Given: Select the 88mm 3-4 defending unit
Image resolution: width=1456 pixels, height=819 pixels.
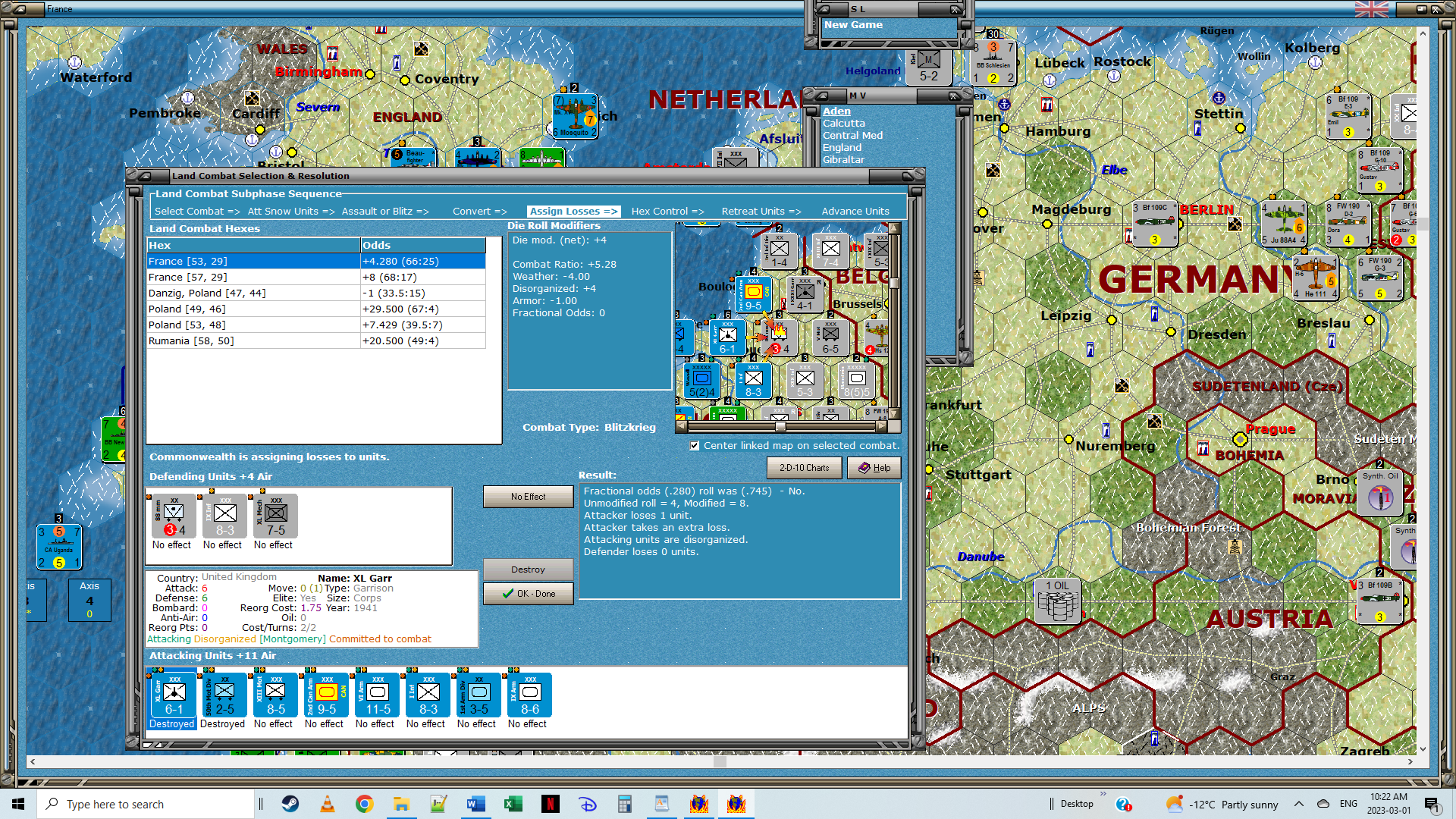Looking at the screenshot, I should tap(174, 516).
